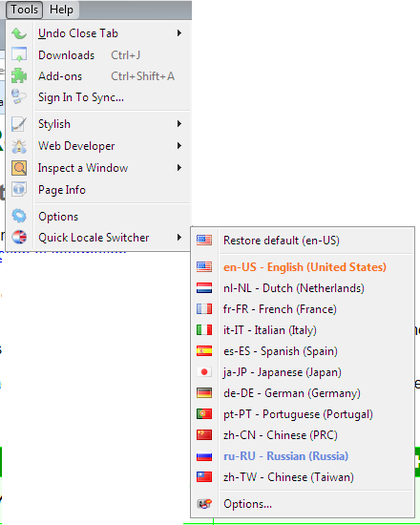Click the Quick Locale Switcher globe icon
Screen dimensions: 420x525
click(19, 237)
